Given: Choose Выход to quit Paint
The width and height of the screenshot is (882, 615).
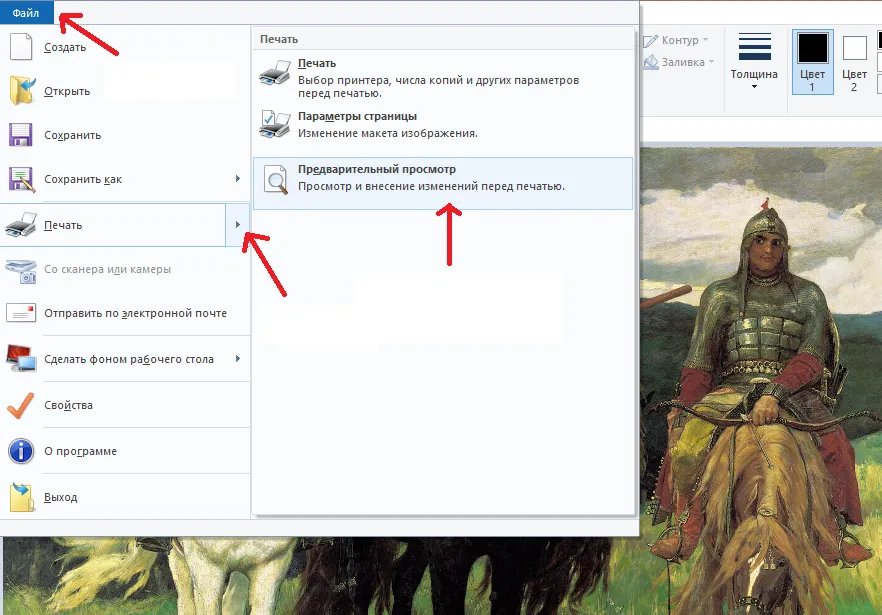Looking at the screenshot, I should (125, 497).
